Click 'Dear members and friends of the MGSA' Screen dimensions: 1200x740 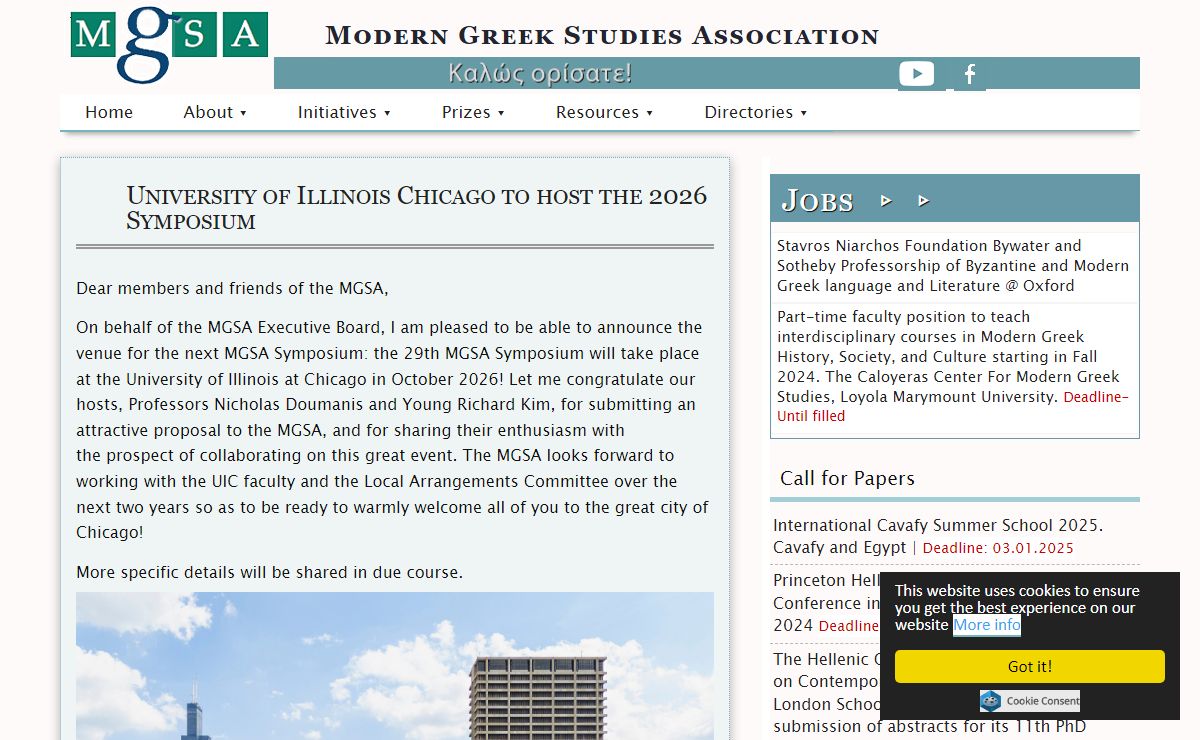(x=232, y=288)
